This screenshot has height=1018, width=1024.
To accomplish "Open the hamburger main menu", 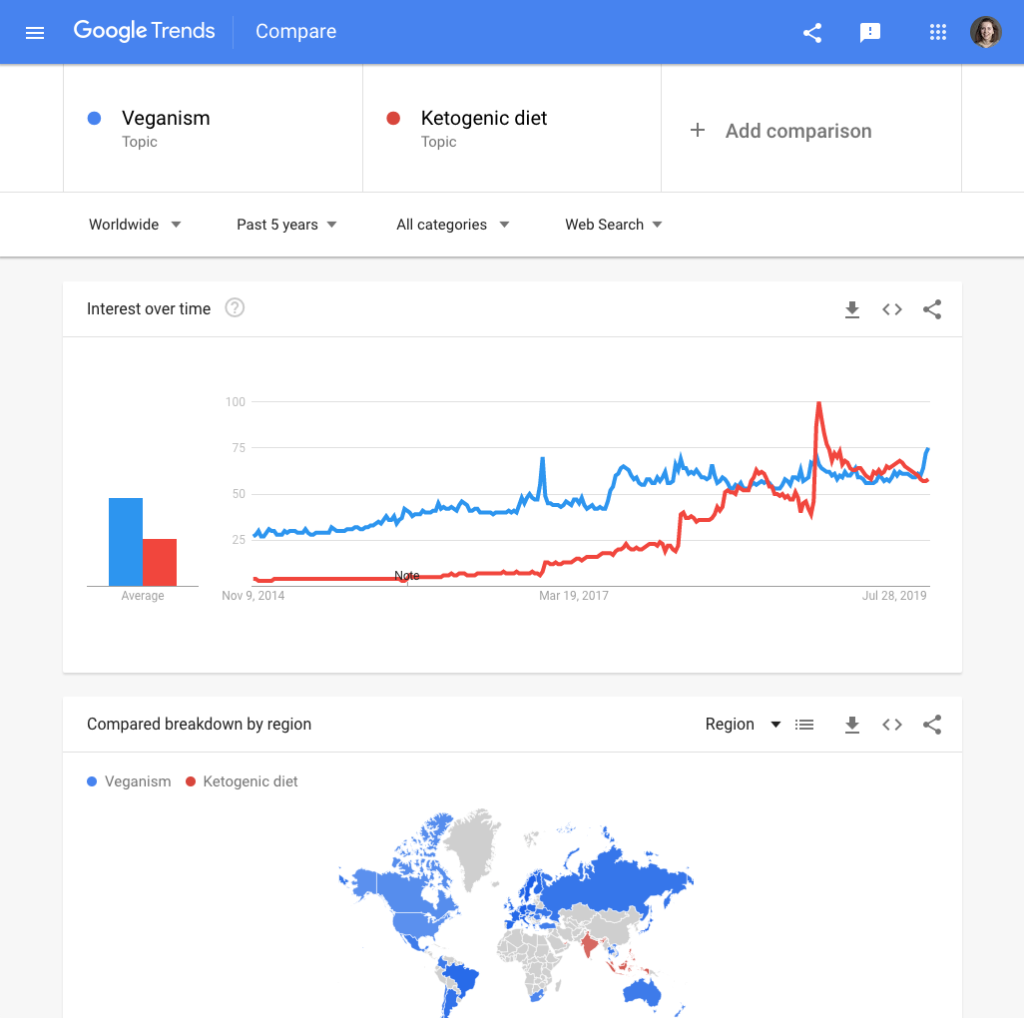I will point(35,32).
